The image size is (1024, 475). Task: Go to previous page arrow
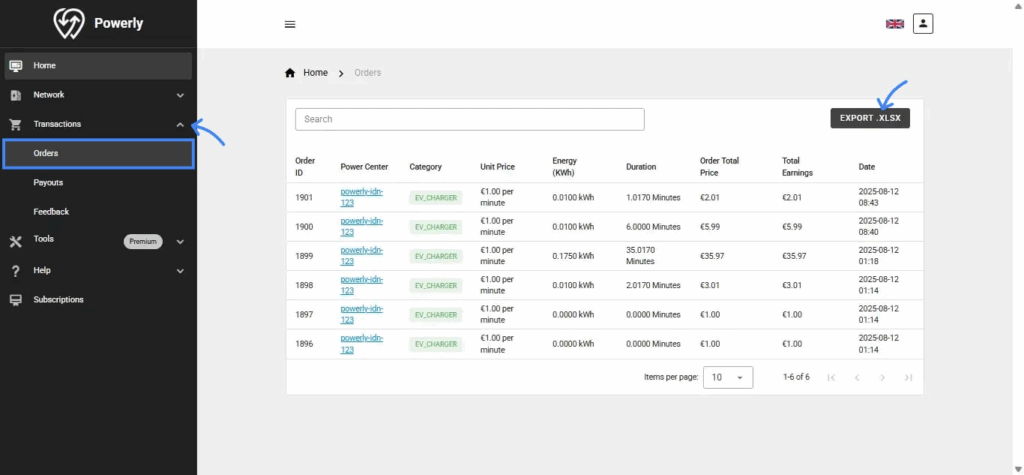tap(856, 377)
